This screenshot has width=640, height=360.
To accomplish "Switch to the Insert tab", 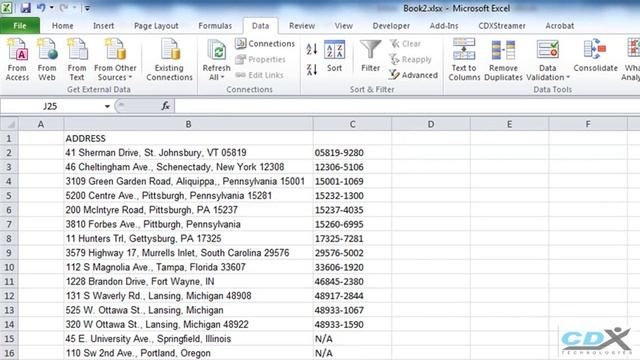I will (x=103, y=26).
